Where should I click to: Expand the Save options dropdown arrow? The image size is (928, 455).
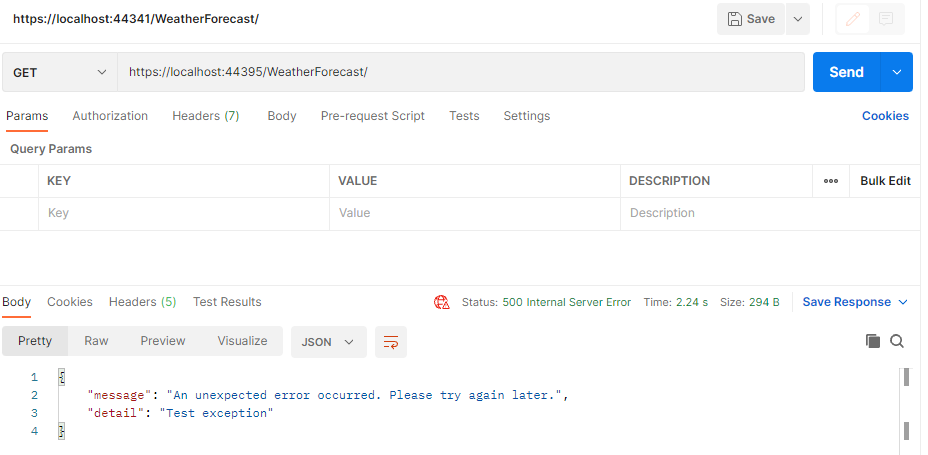coord(798,19)
